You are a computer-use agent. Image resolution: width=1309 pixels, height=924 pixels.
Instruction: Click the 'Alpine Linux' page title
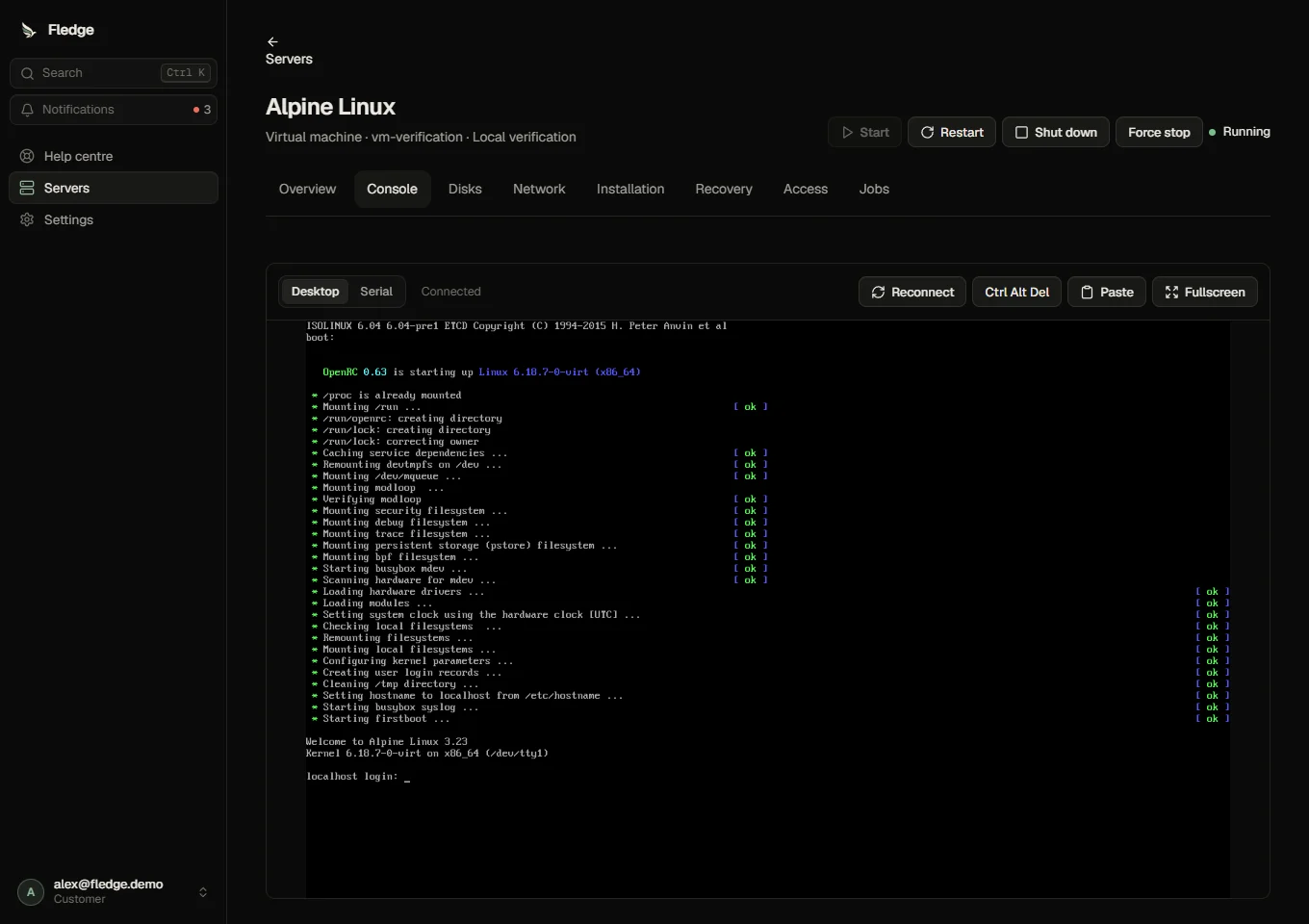point(330,107)
